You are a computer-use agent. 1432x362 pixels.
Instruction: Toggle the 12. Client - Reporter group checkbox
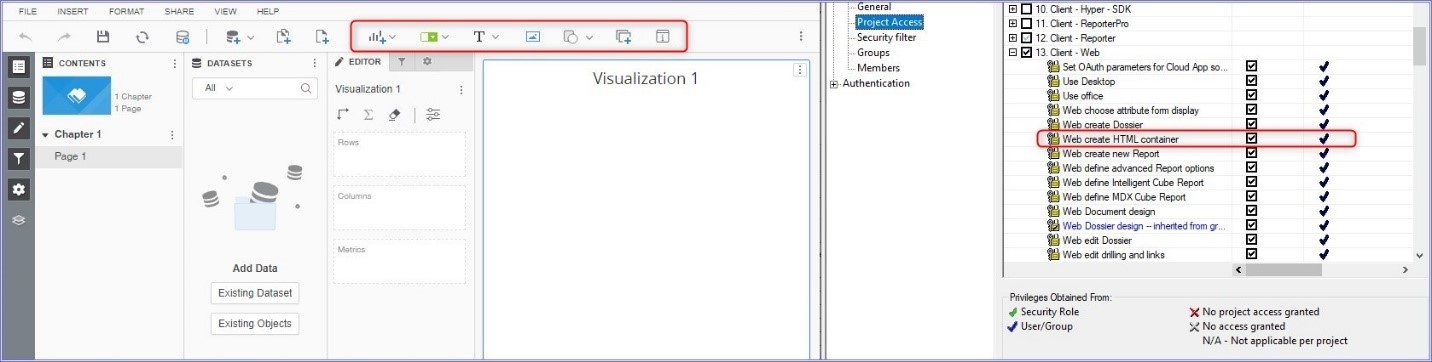click(1027, 38)
